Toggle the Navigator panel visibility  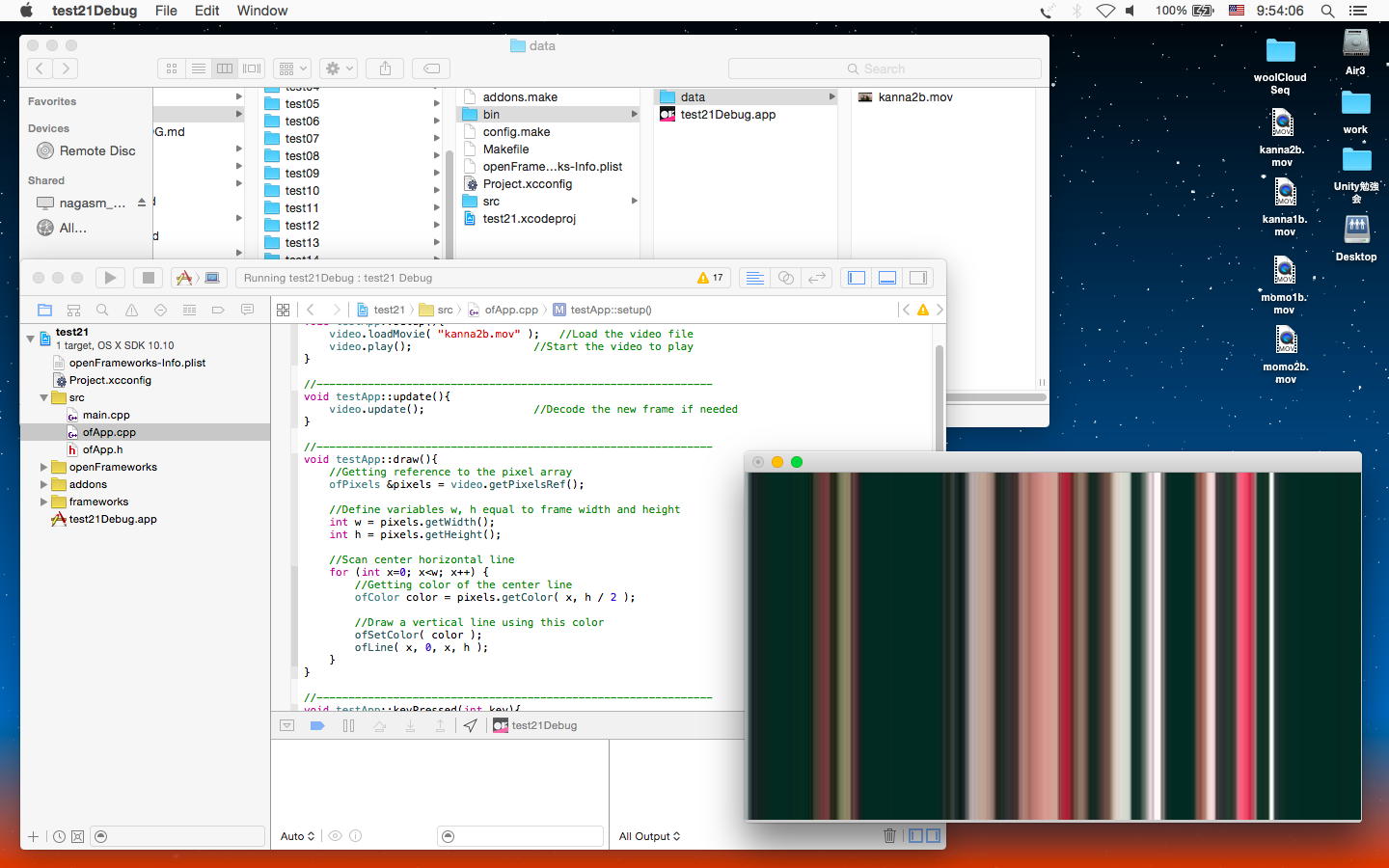coord(857,278)
